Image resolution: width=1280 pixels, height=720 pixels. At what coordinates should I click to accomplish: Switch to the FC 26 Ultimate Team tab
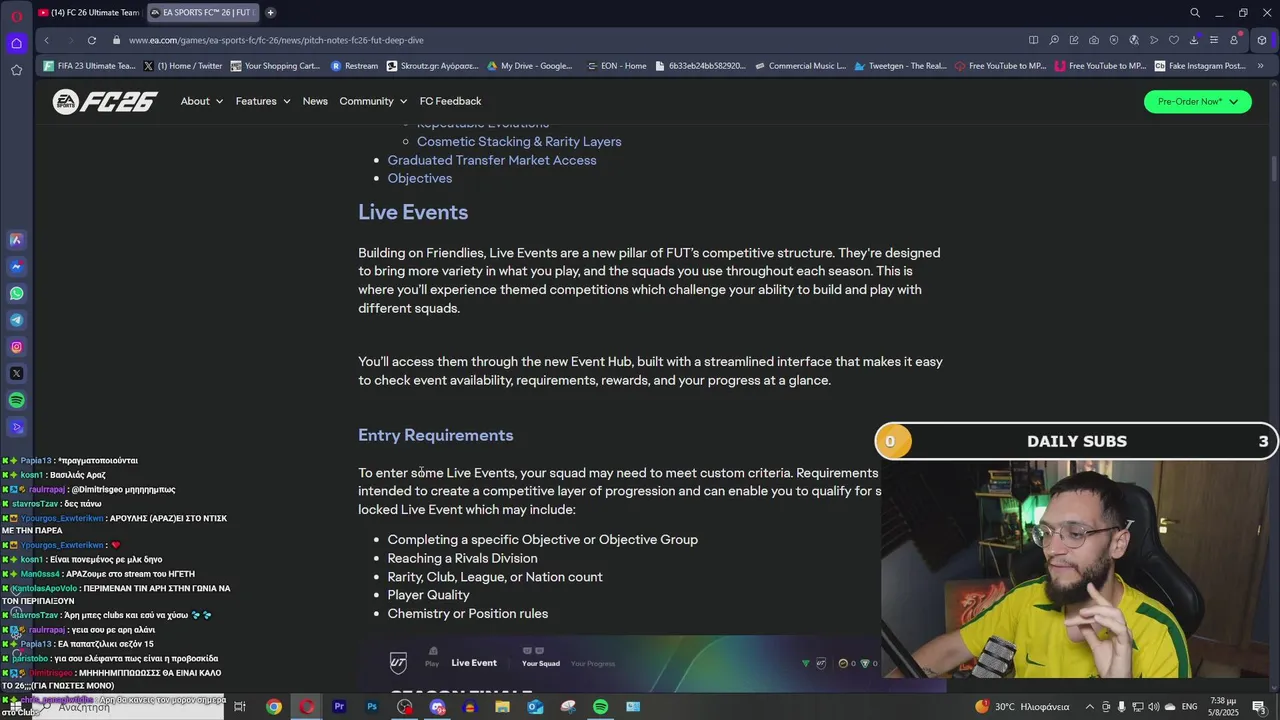[90, 13]
